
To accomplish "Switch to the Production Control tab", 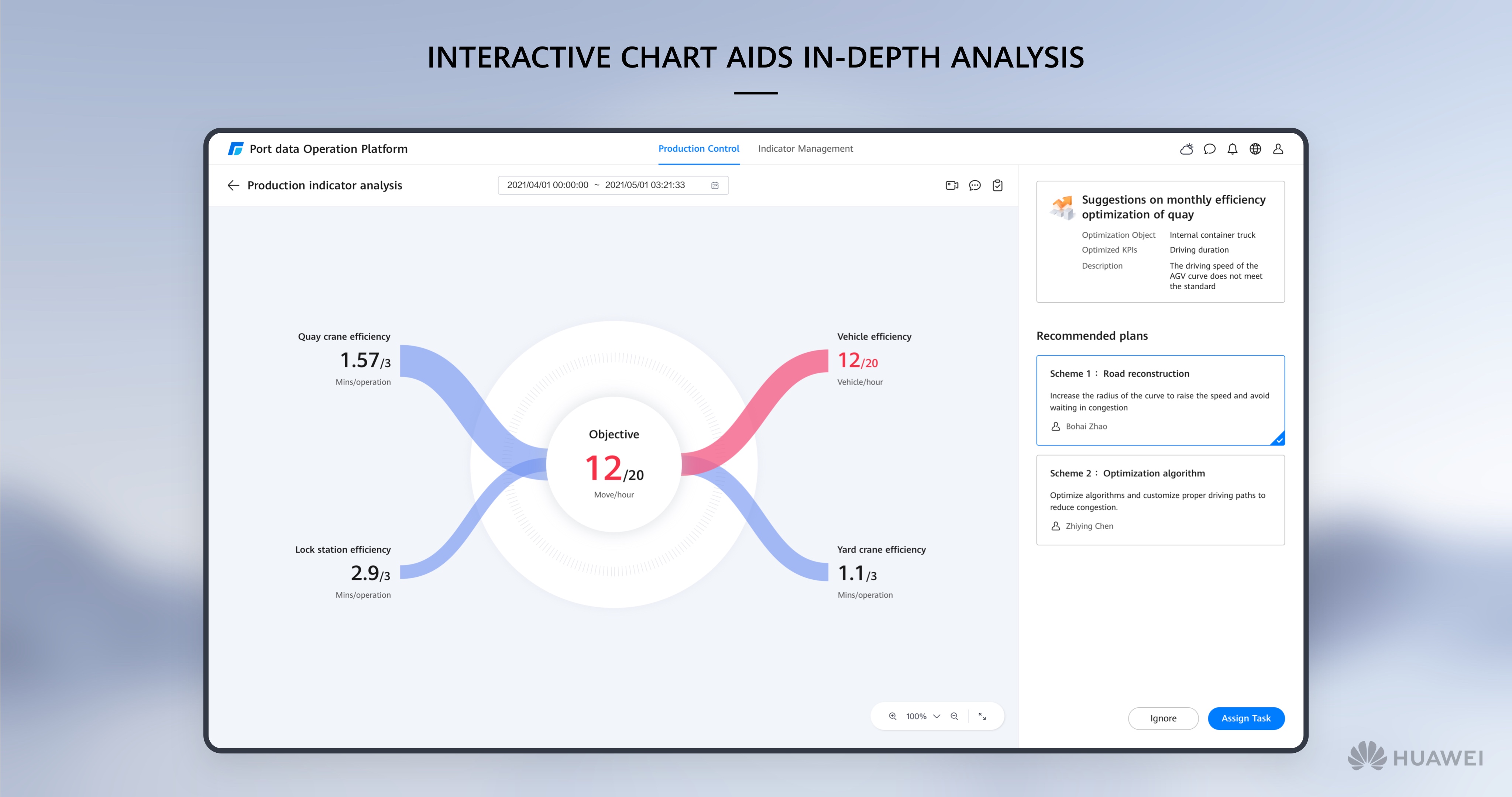I will point(698,149).
